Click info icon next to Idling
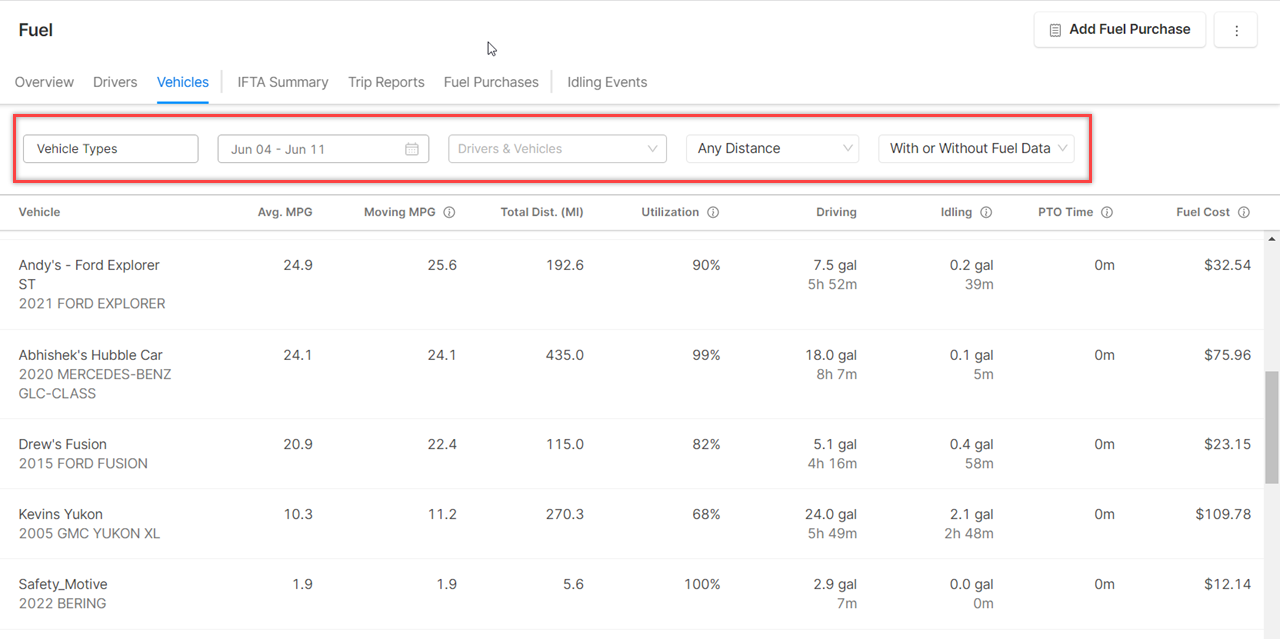This screenshot has height=639, width=1280. tap(986, 212)
